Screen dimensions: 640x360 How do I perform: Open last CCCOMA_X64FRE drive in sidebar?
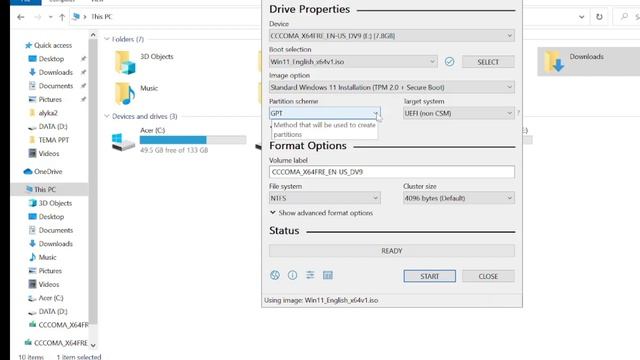tap(56, 343)
